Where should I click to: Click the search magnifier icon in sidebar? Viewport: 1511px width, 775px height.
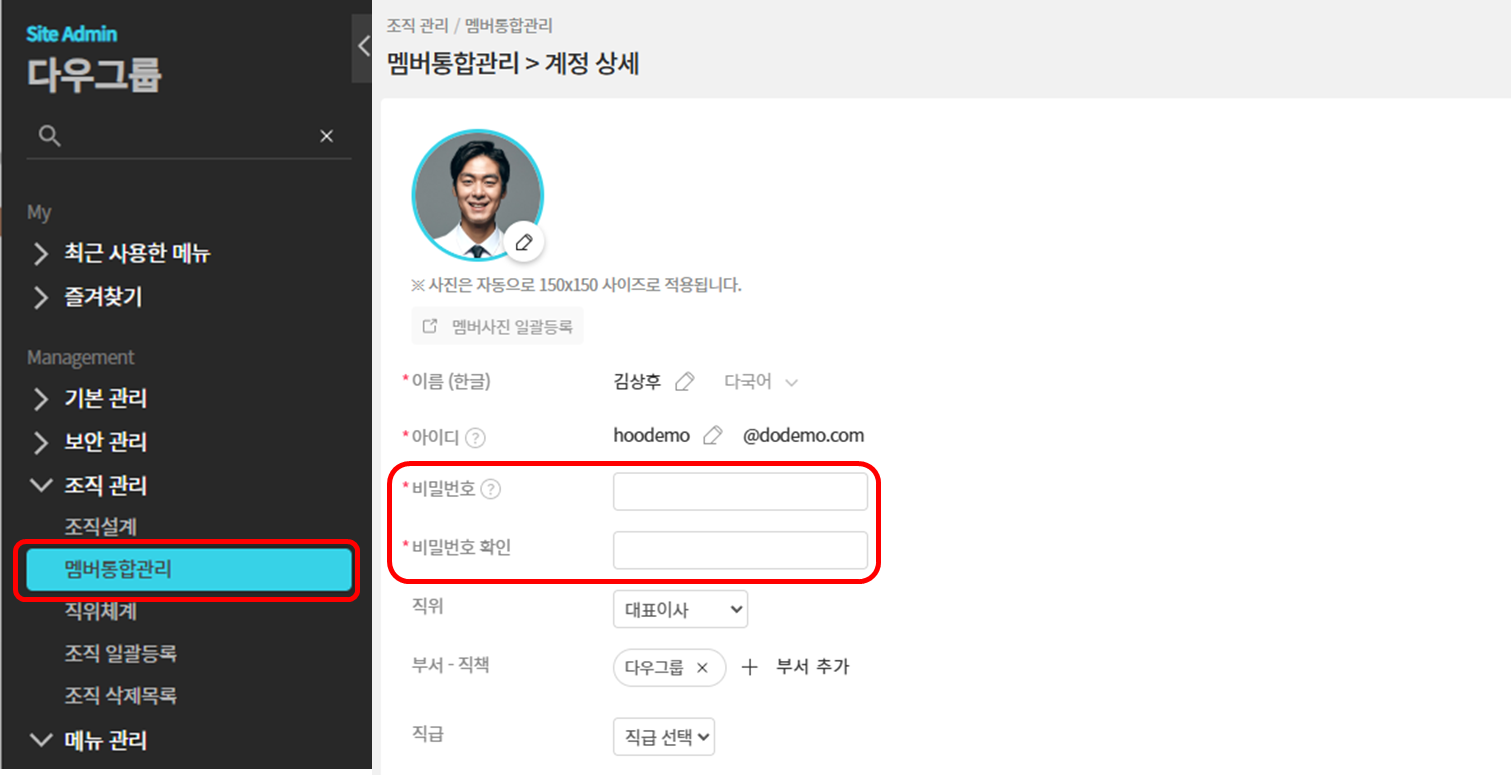pyautogui.click(x=49, y=136)
